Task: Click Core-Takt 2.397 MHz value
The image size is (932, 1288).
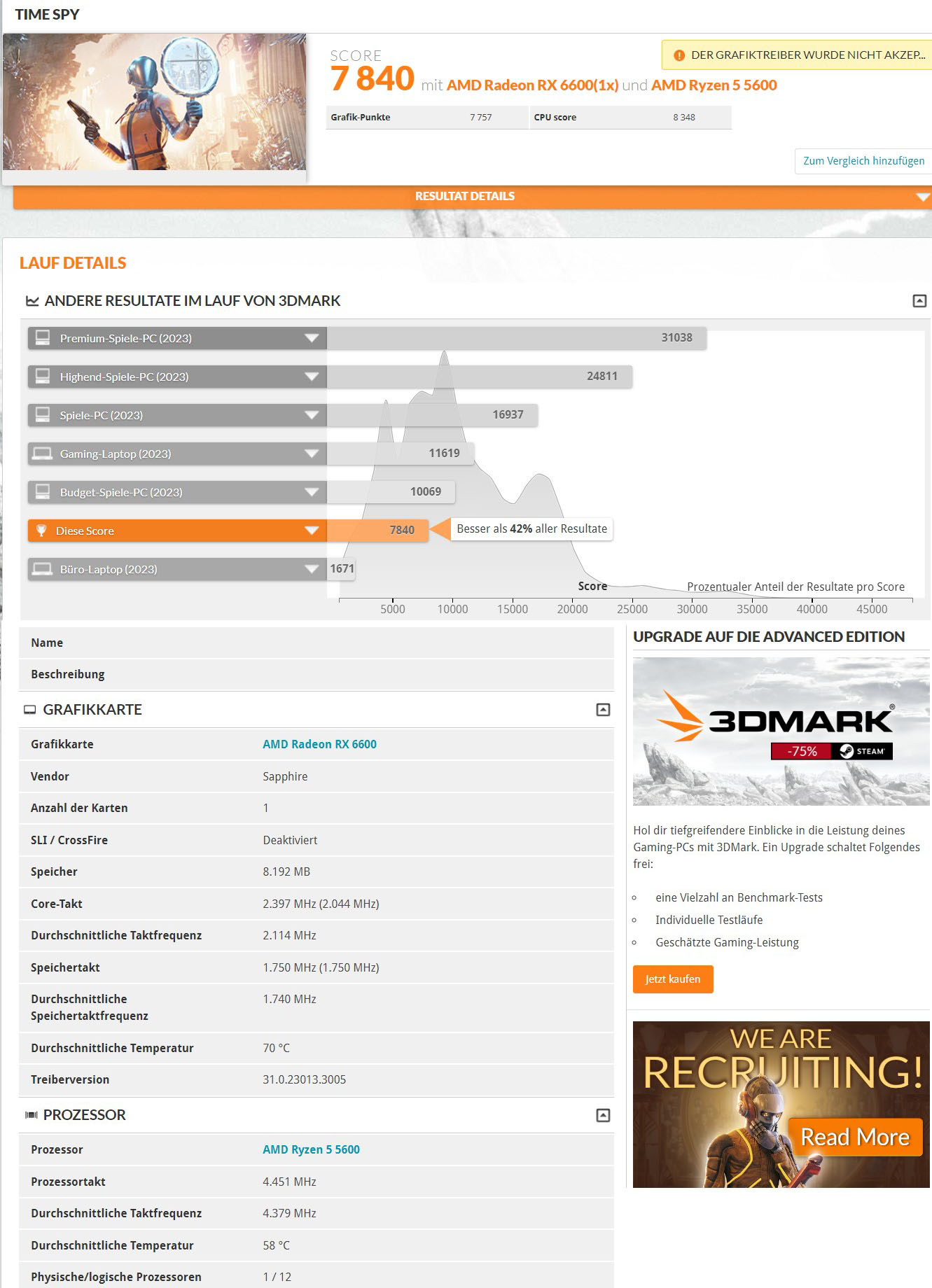Action: click(321, 904)
